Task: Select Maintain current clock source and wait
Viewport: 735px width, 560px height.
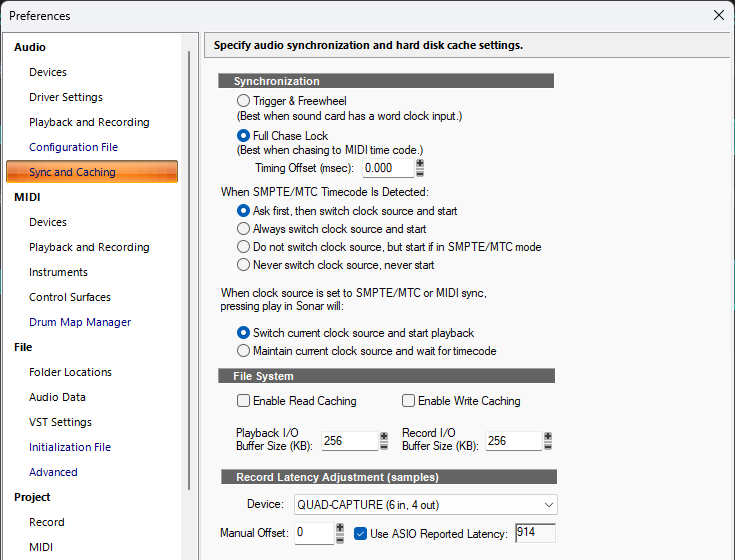Action: click(243, 351)
